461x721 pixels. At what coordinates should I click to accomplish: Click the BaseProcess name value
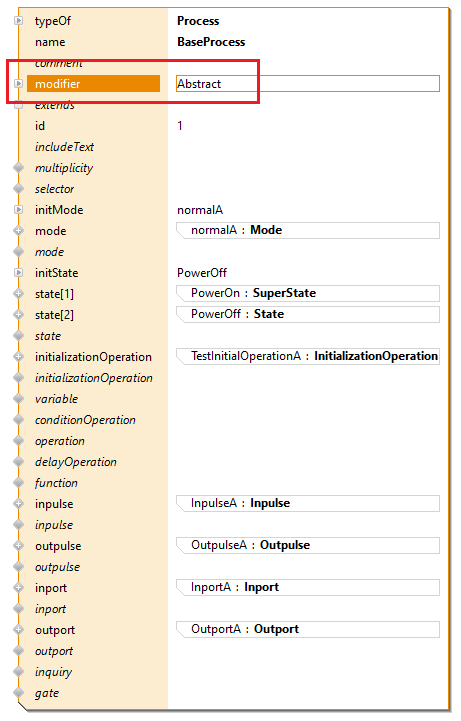[211, 42]
